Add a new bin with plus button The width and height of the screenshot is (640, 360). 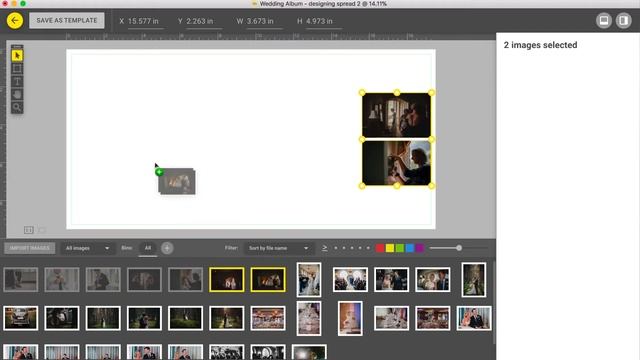click(x=167, y=248)
